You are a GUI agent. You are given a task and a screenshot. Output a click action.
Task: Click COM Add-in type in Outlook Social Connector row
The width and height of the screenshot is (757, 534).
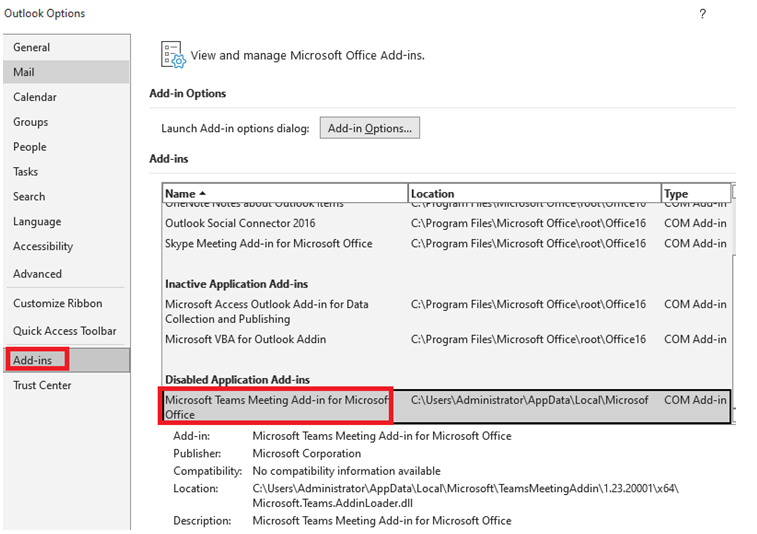click(695, 223)
